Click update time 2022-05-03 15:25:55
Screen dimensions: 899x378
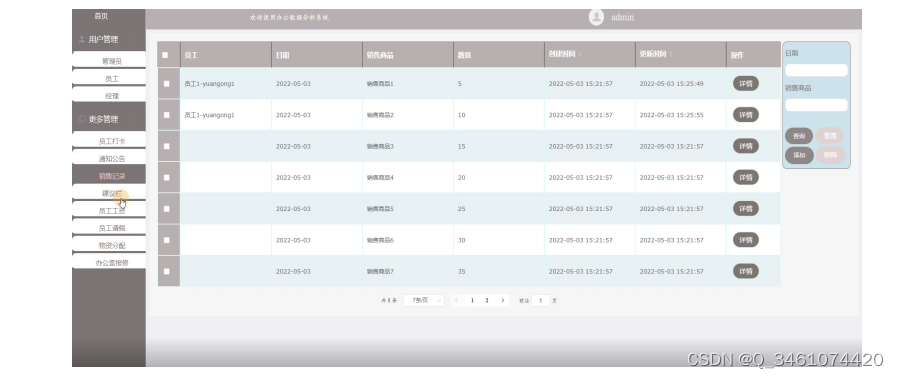(671, 115)
